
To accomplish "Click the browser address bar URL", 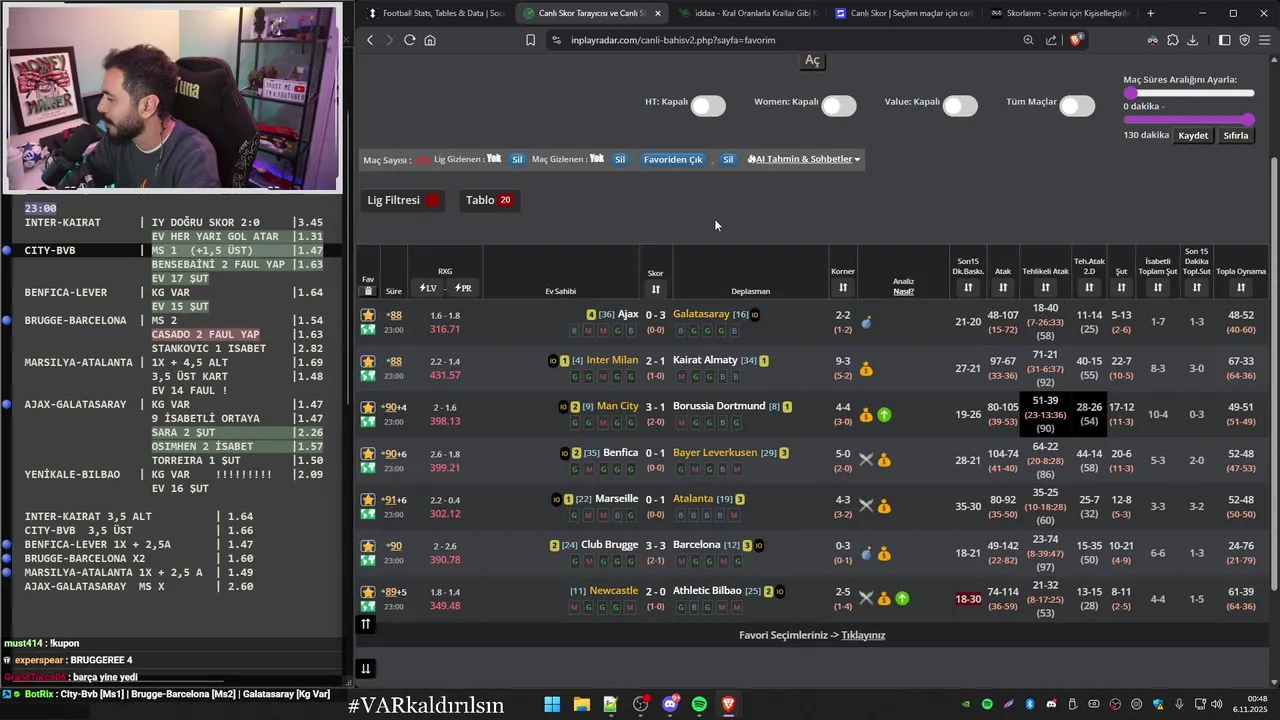I will click(673, 40).
